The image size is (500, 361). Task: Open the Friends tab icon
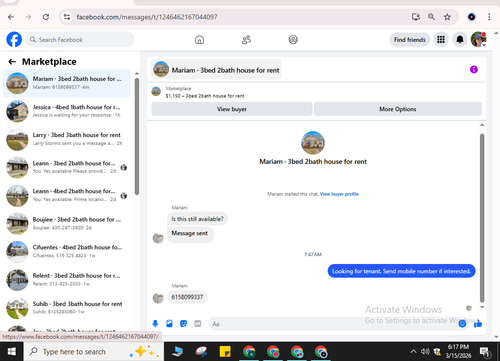point(246,40)
